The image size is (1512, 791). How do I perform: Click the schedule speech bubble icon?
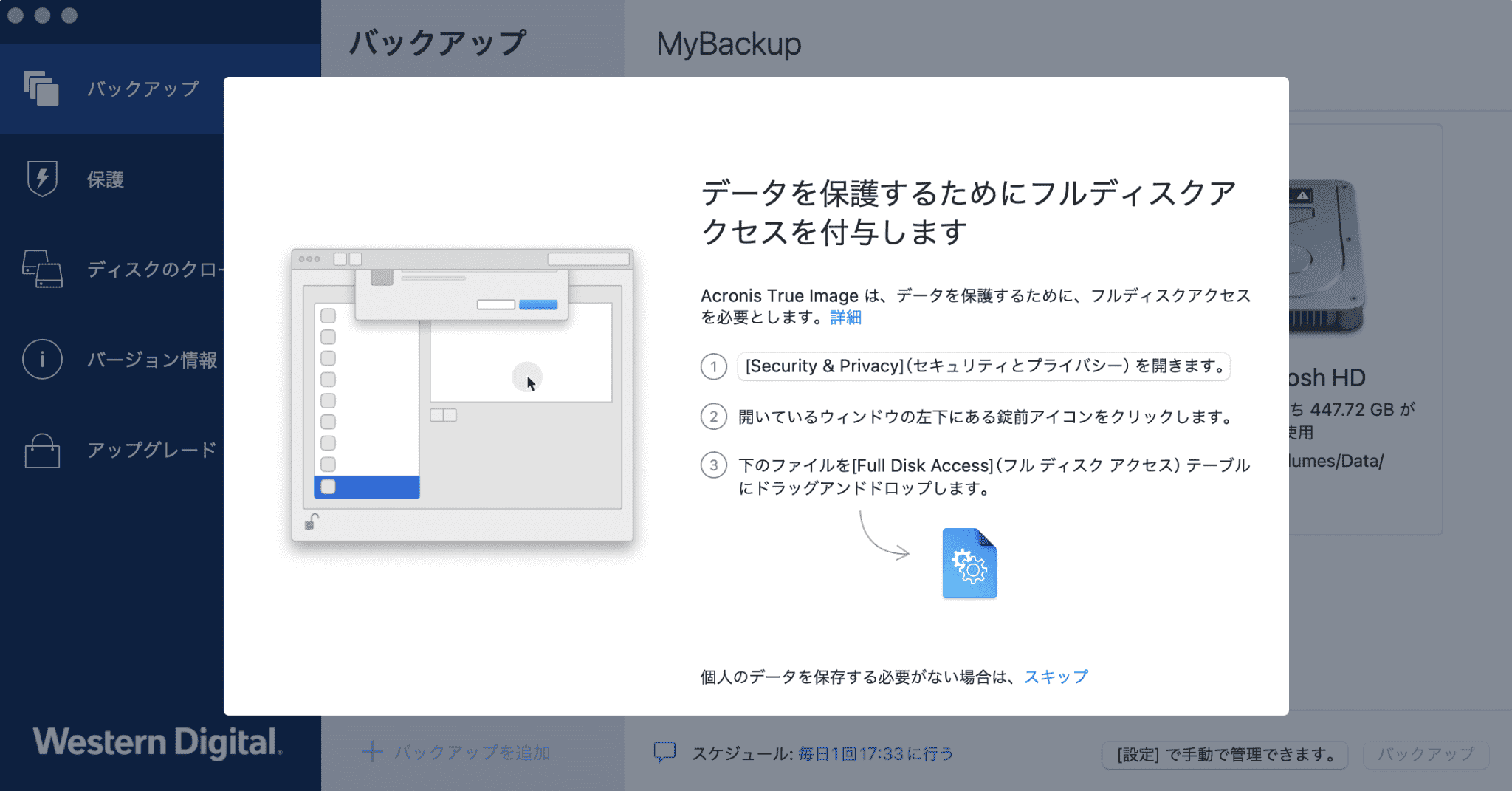664,753
